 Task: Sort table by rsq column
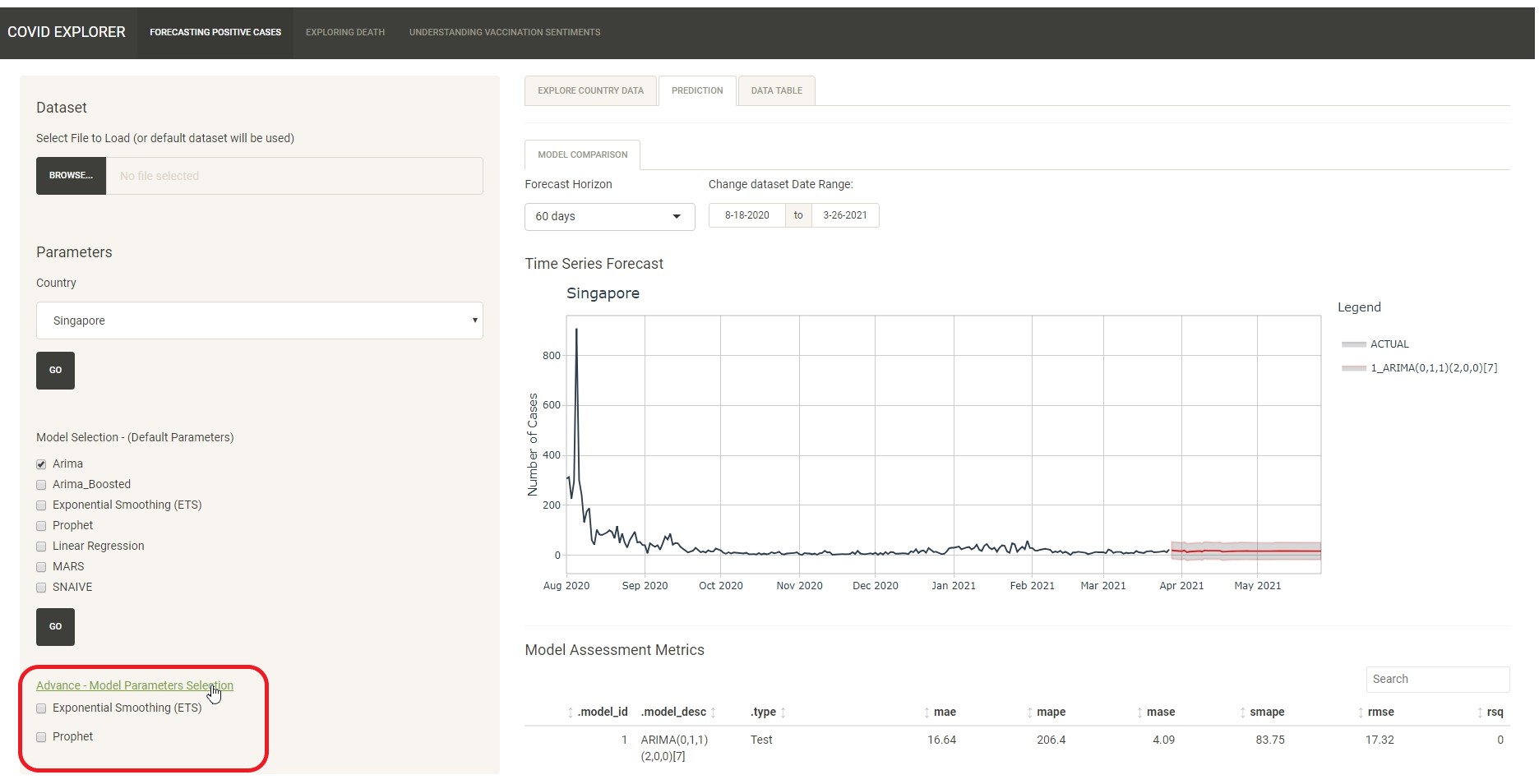1494,712
